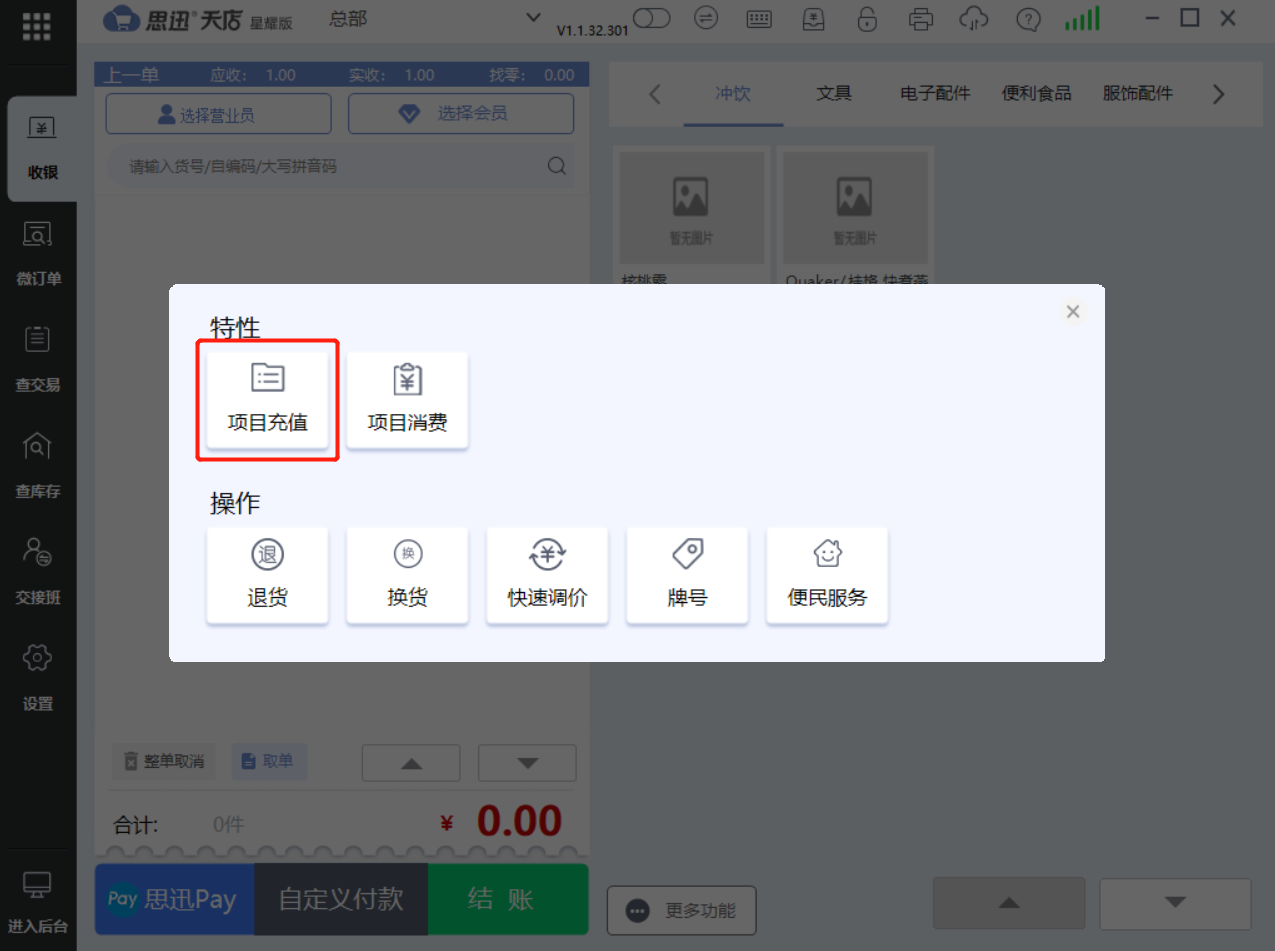
Task: Flip the toggle switch beside the version number
Action: [651, 19]
